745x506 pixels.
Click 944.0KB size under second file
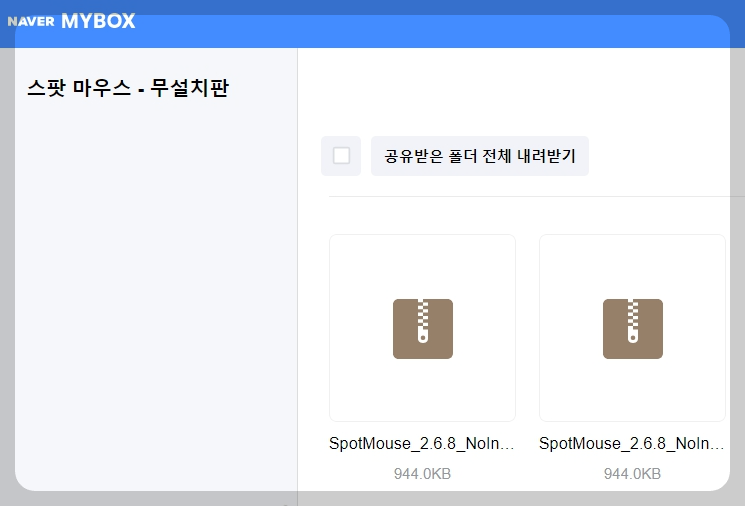pyautogui.click(x=632, y=474)
